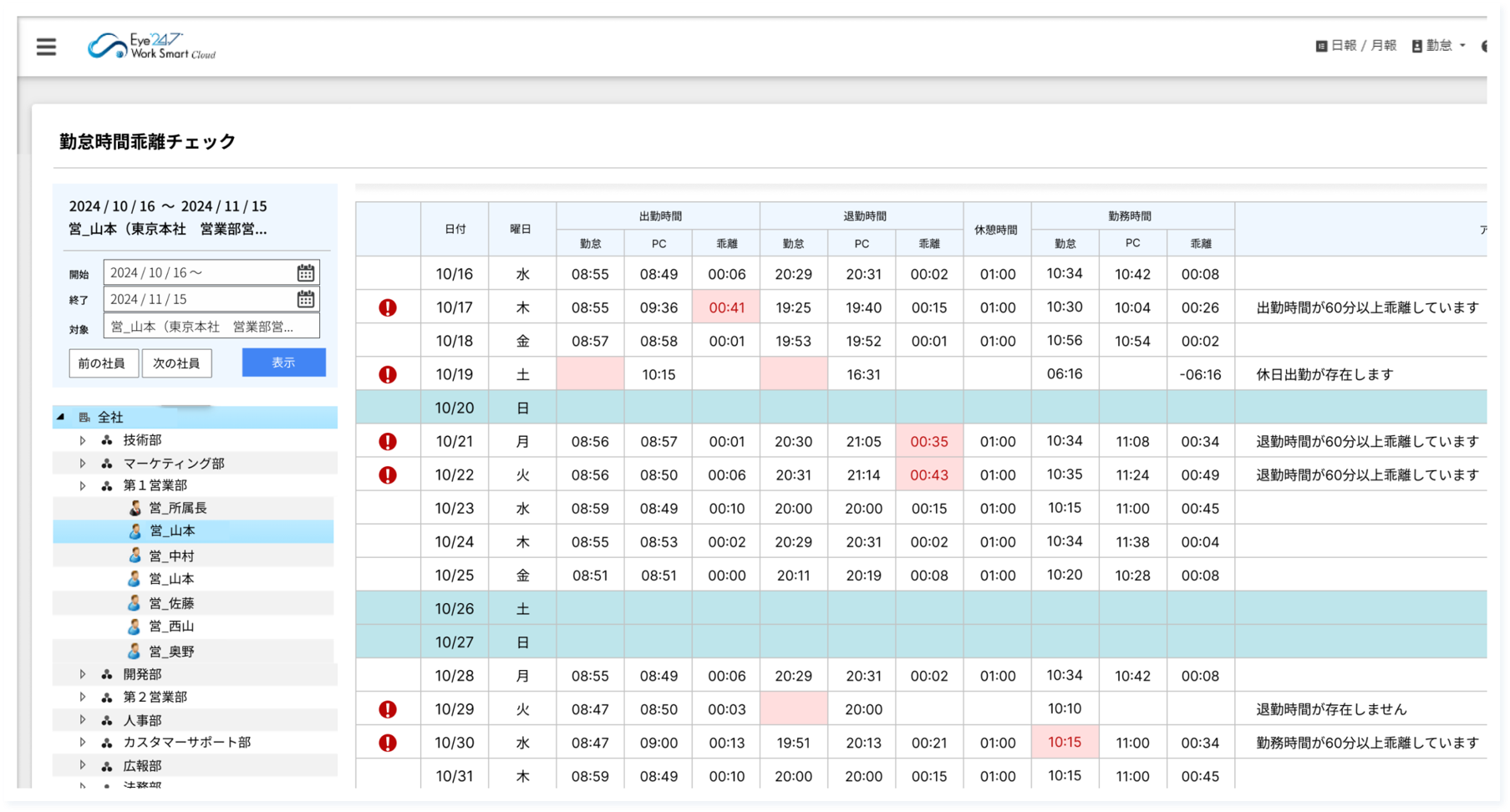
Task: Select the 営_中村 employee icon
Action: click(x=135, y=556)
